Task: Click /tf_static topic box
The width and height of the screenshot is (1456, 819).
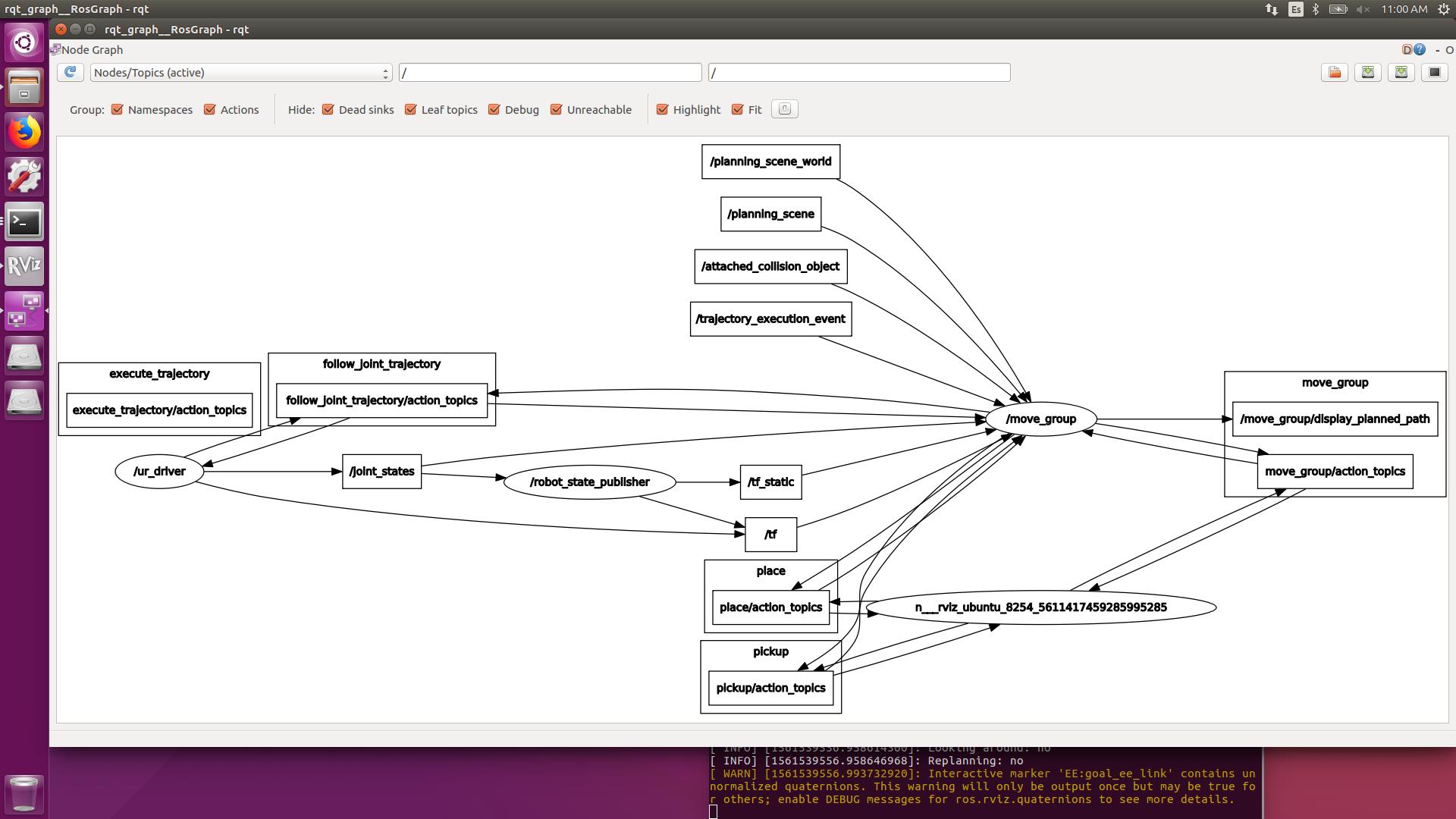Action: pos(770,482)
